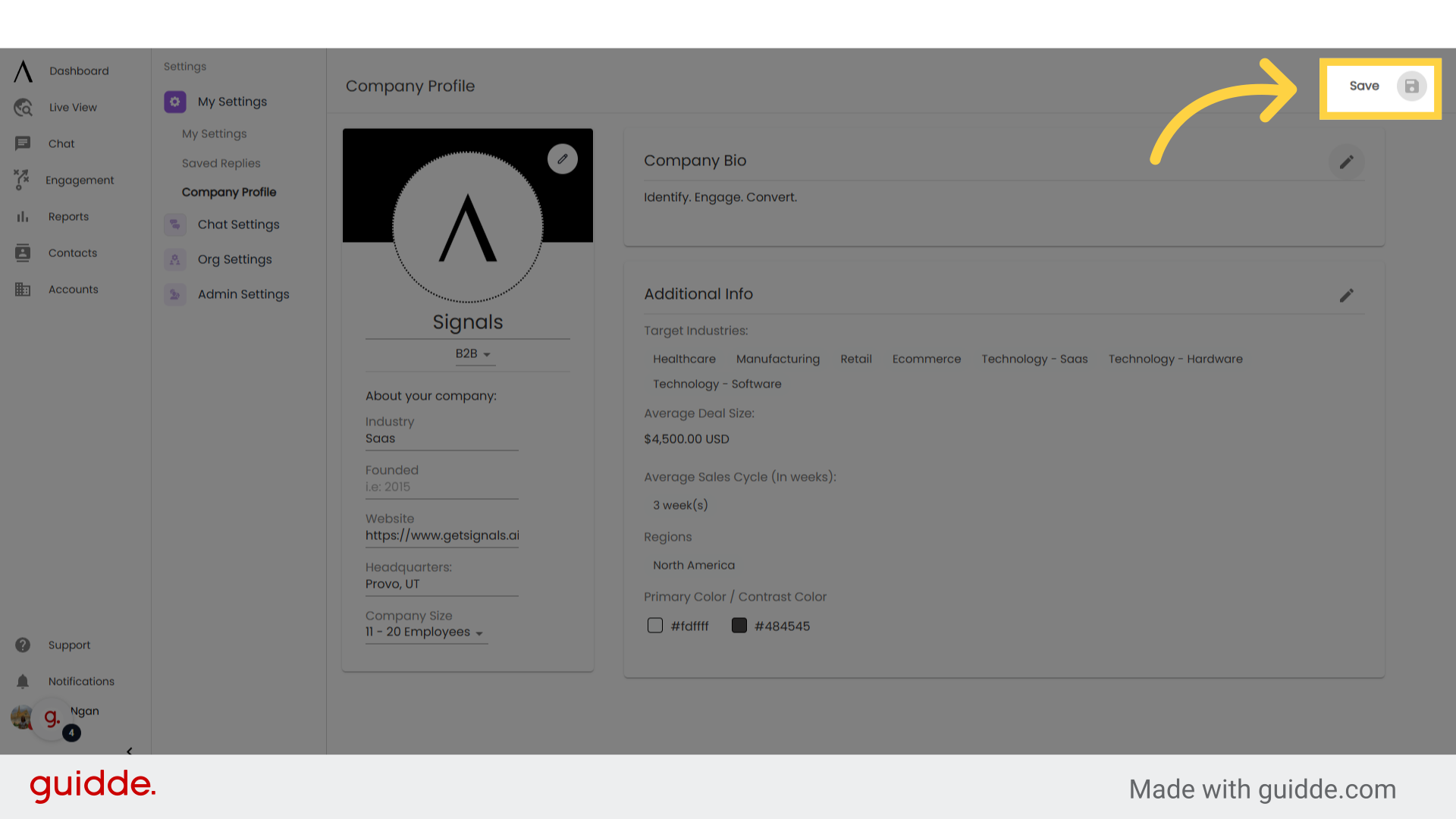The height and width of the screenshot is (819, 1456).
Task: Open the Contacts icon
Action: [x=23, y=253]
